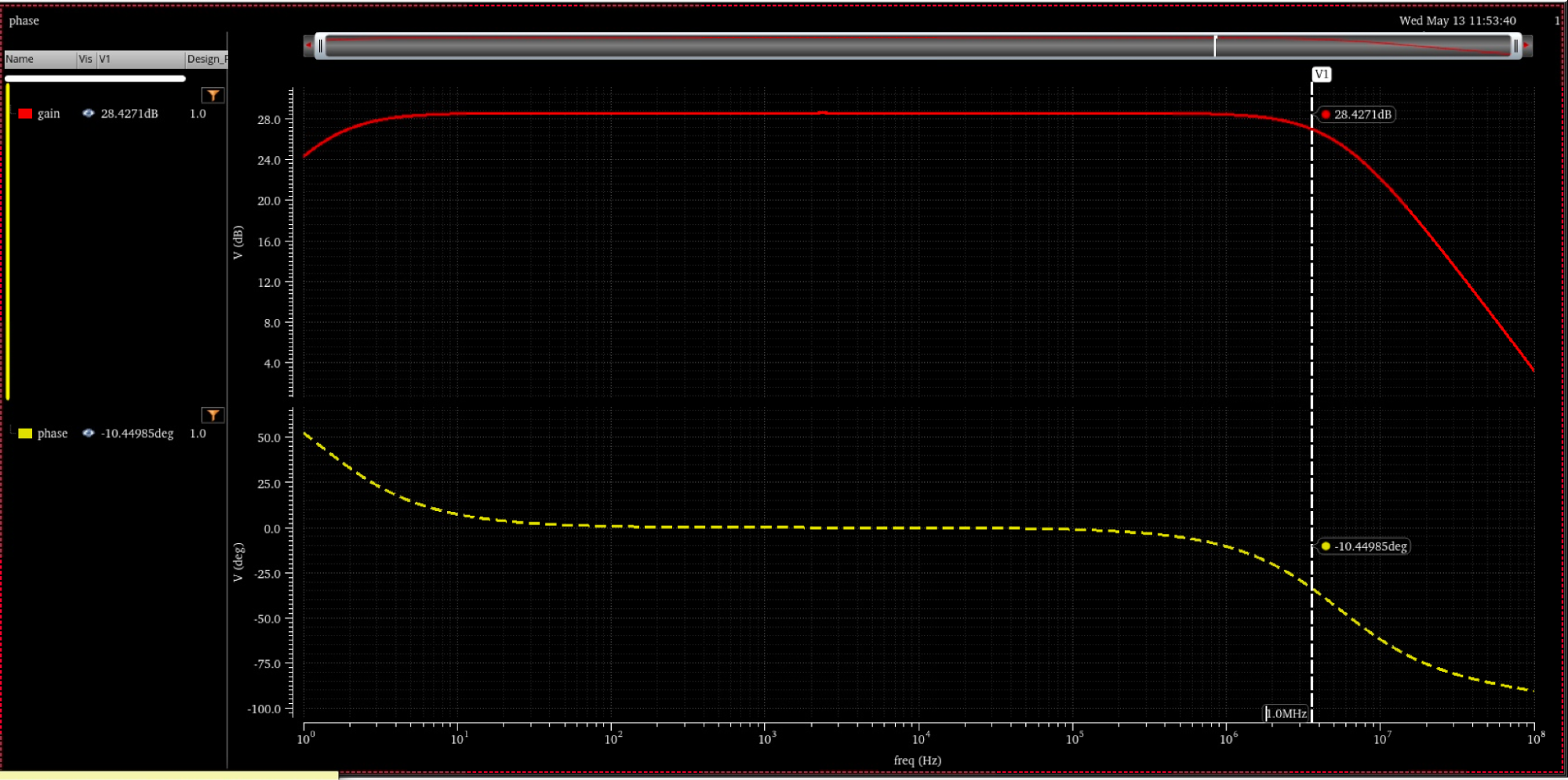The image size is (1568, 780).
Task: Toggle visibility eye of gain trace
Action: pyautogui.click(x=88, y=114)
